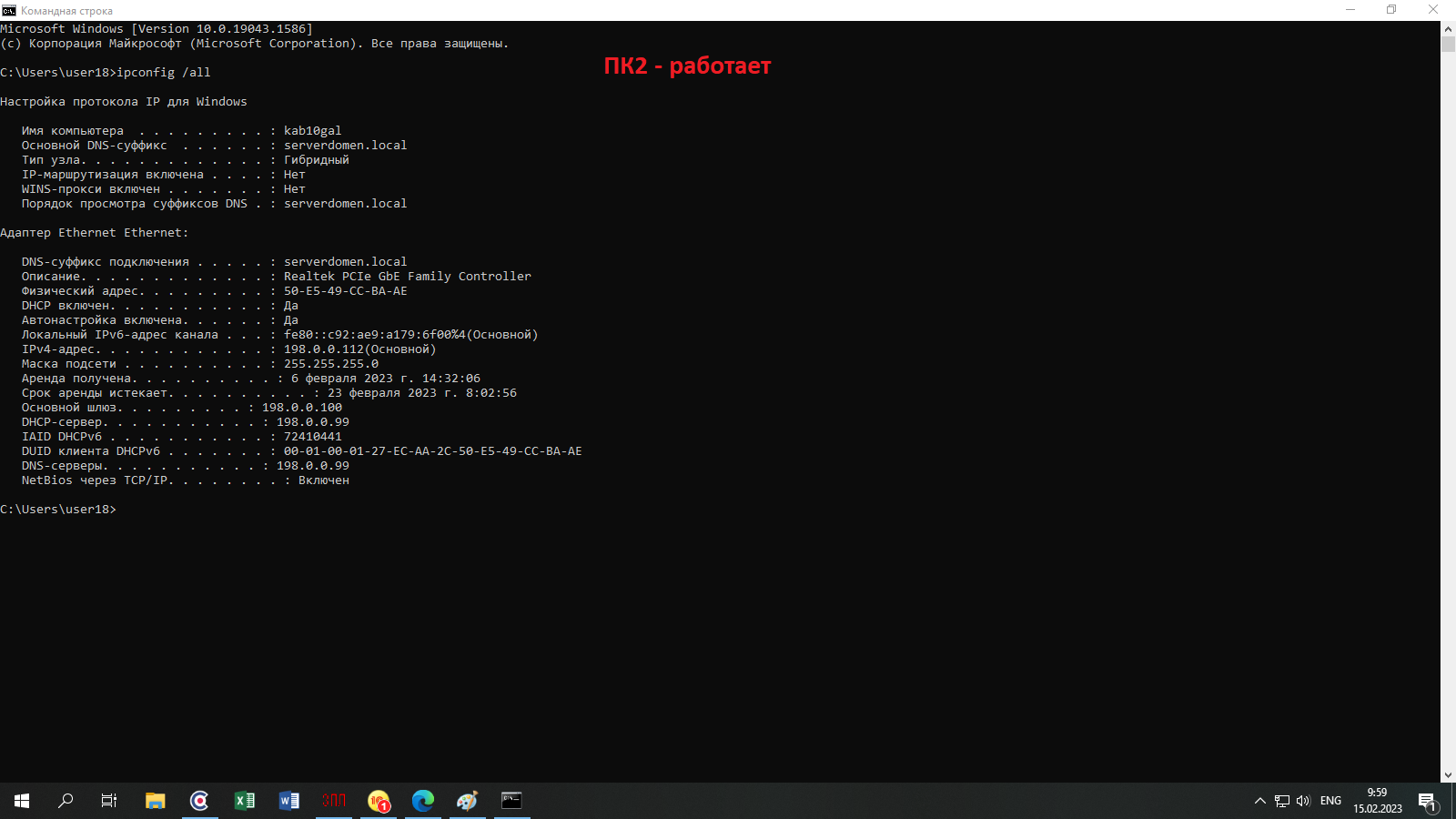Viewport: 1456px width, 819px height.
Task: Click the 'Основной DNS-суффикс' label
Action: (95, 146)
